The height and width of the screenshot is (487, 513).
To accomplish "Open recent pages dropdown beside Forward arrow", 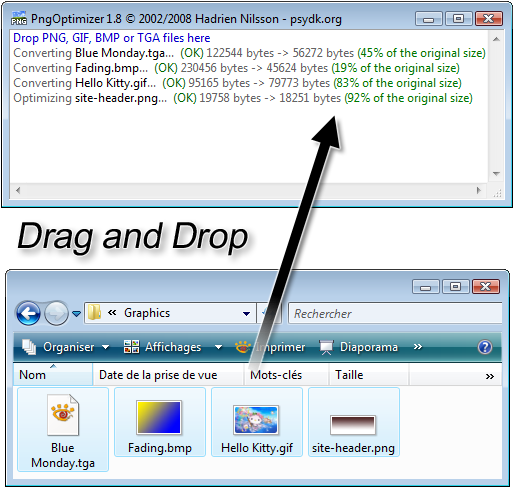I will [77, 314].
